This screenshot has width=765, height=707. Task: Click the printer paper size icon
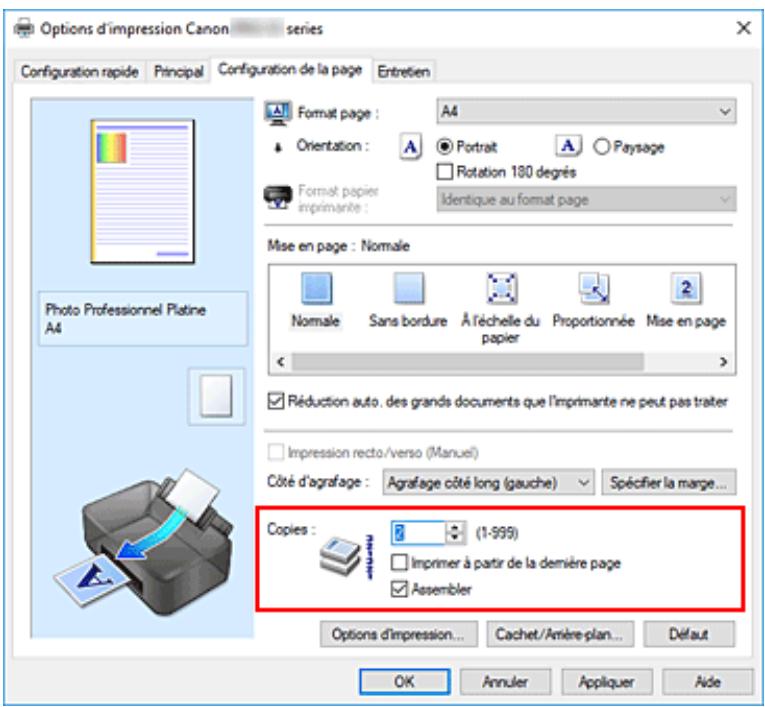point(277,198)
